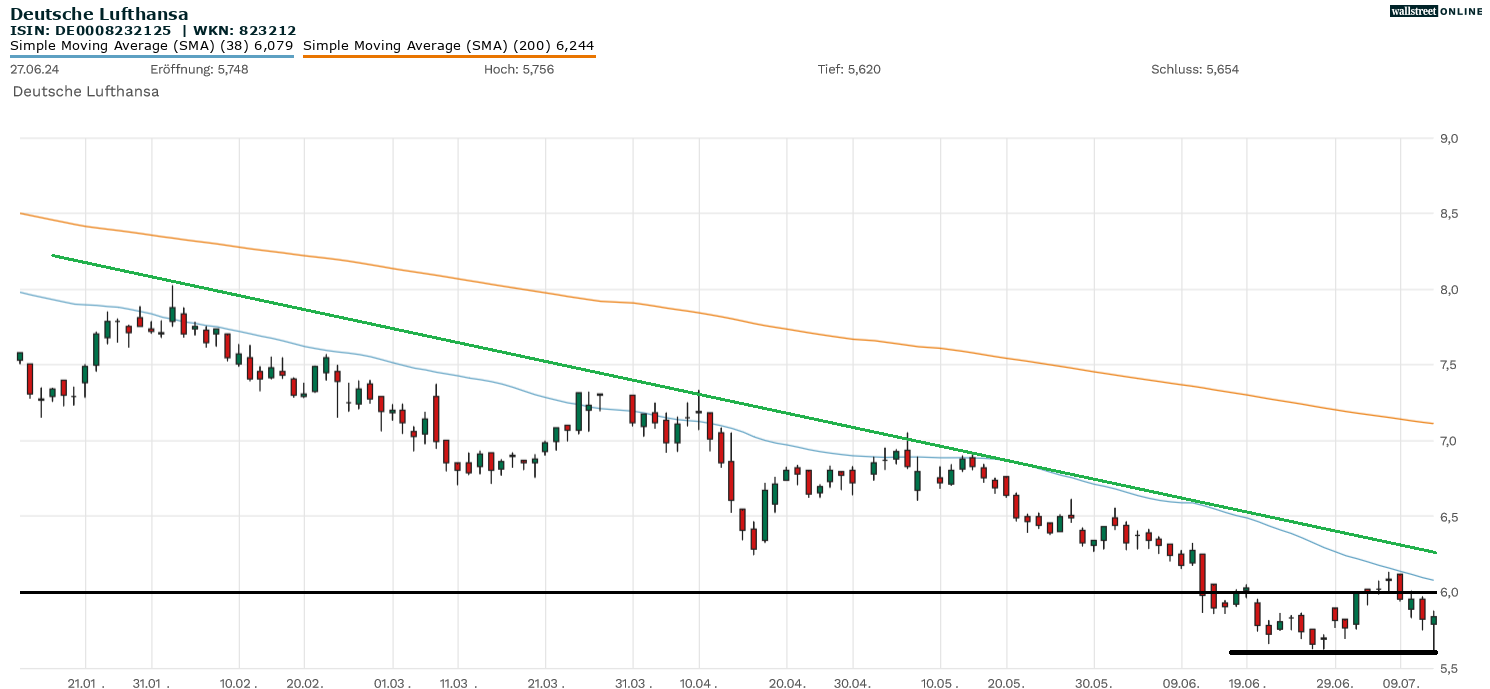The height and width of the screenshot is (689, 1490).
Task: Click the orange SMA 200 legend underline
Action: point(449,56)
